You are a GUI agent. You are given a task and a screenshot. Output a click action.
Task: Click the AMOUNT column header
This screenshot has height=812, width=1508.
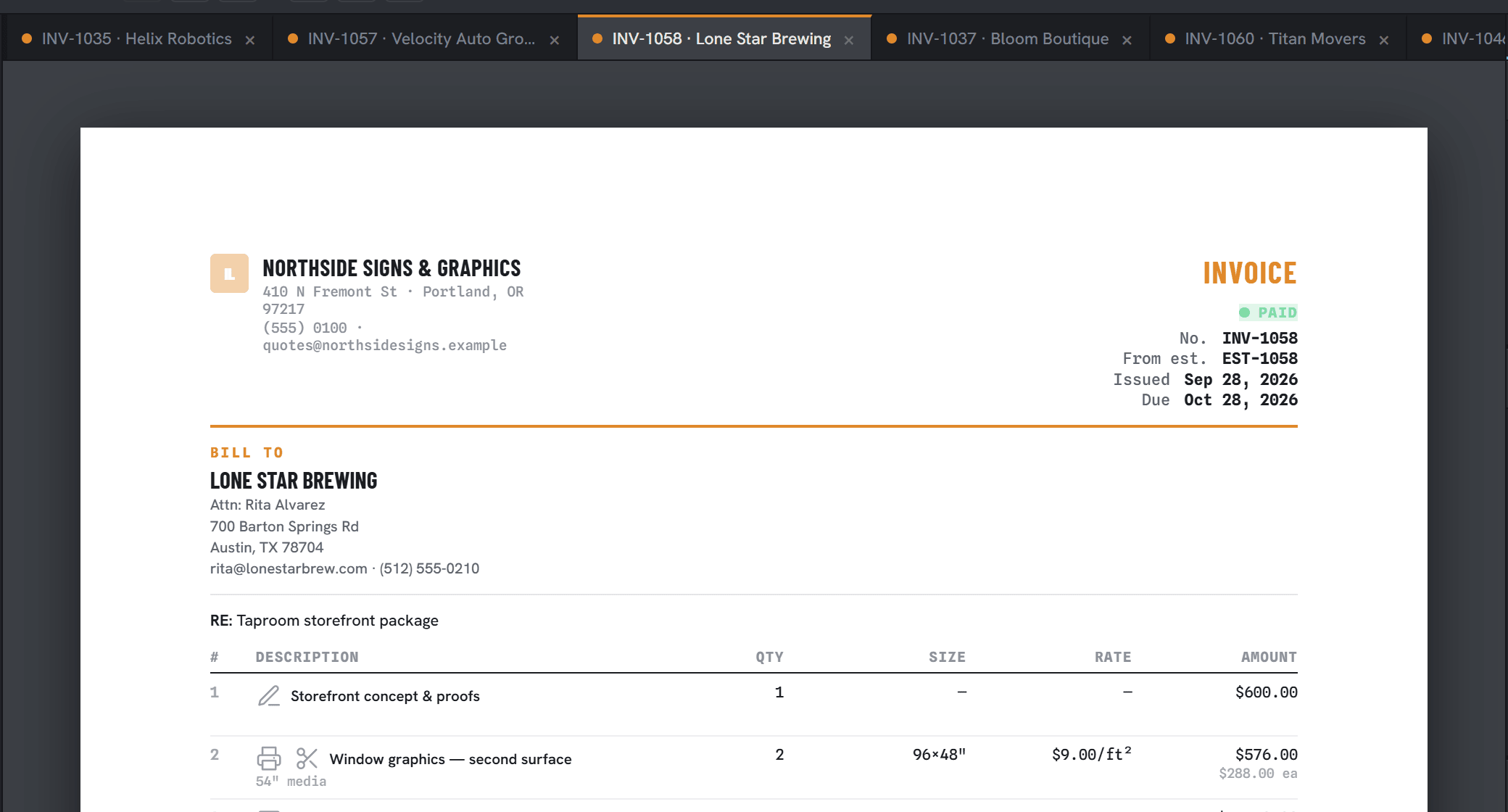(1269, 657)
